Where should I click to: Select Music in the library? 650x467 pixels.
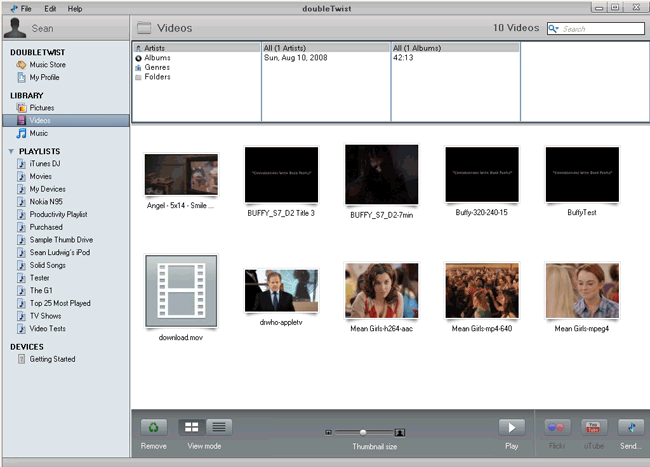[x=38, y=133]
